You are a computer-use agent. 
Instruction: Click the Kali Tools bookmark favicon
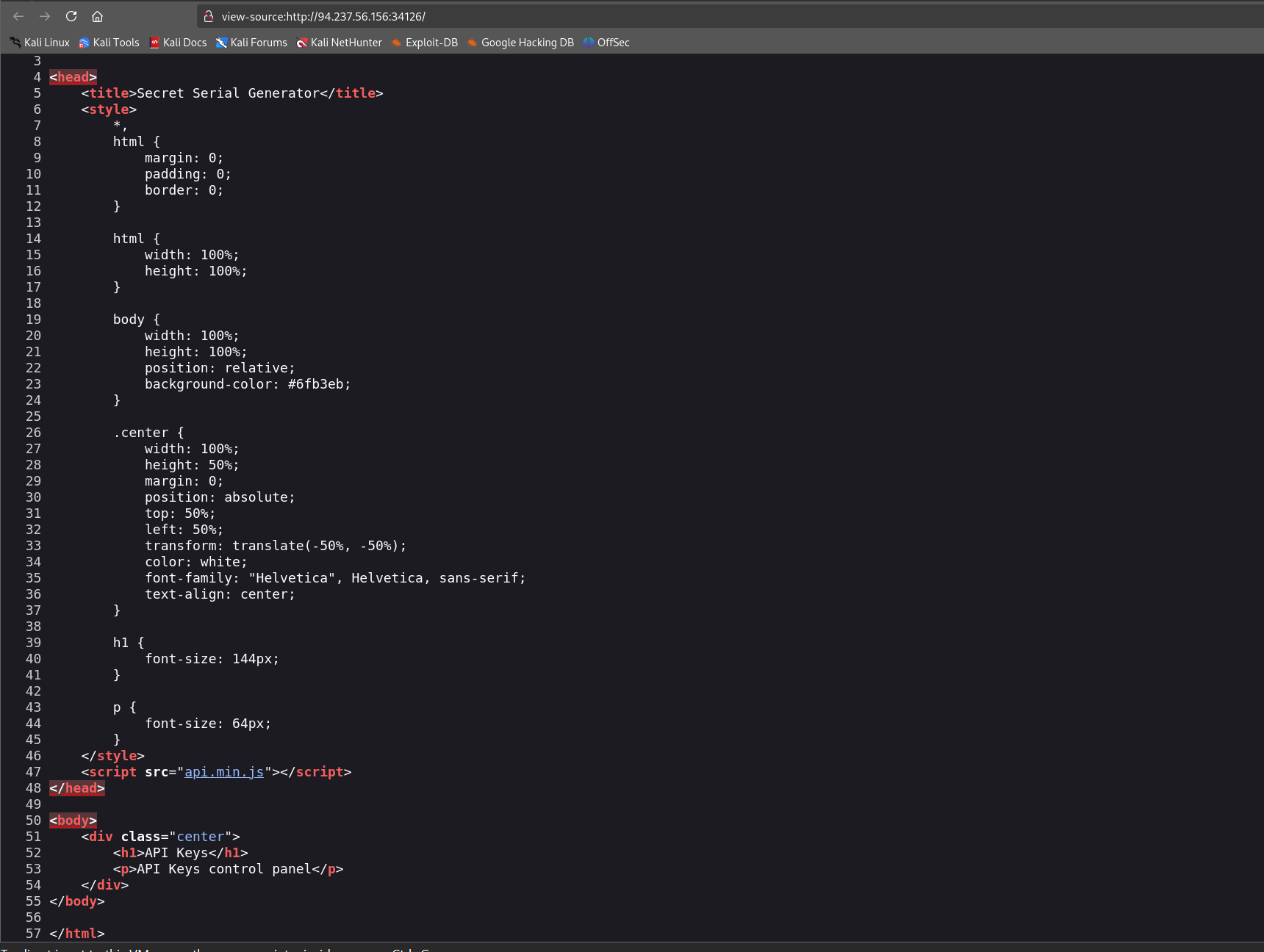(84, 43)
